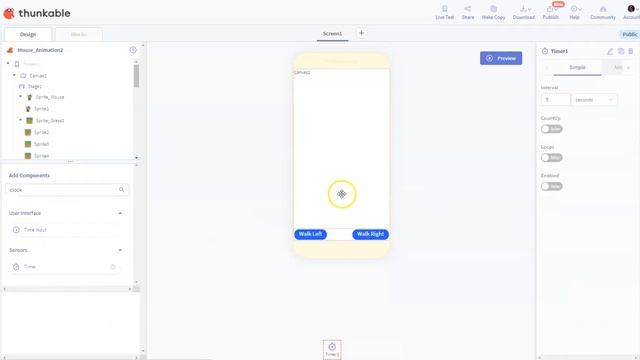Click the Mouse_Animation2 project icon
The image size is (640, 360).
point(10,50)
